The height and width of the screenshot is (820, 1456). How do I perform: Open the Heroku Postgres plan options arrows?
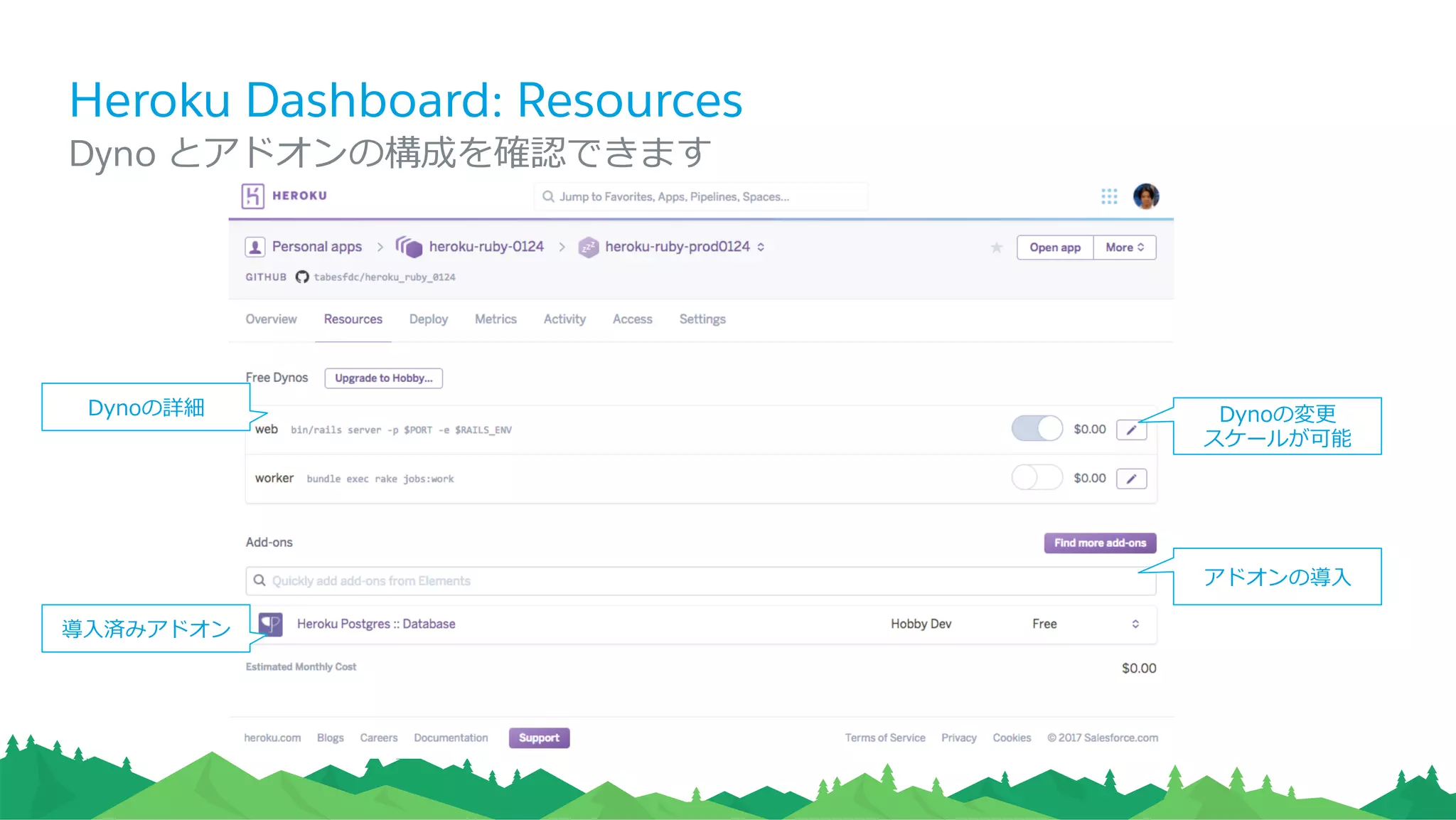click(x=1135, y=624)
